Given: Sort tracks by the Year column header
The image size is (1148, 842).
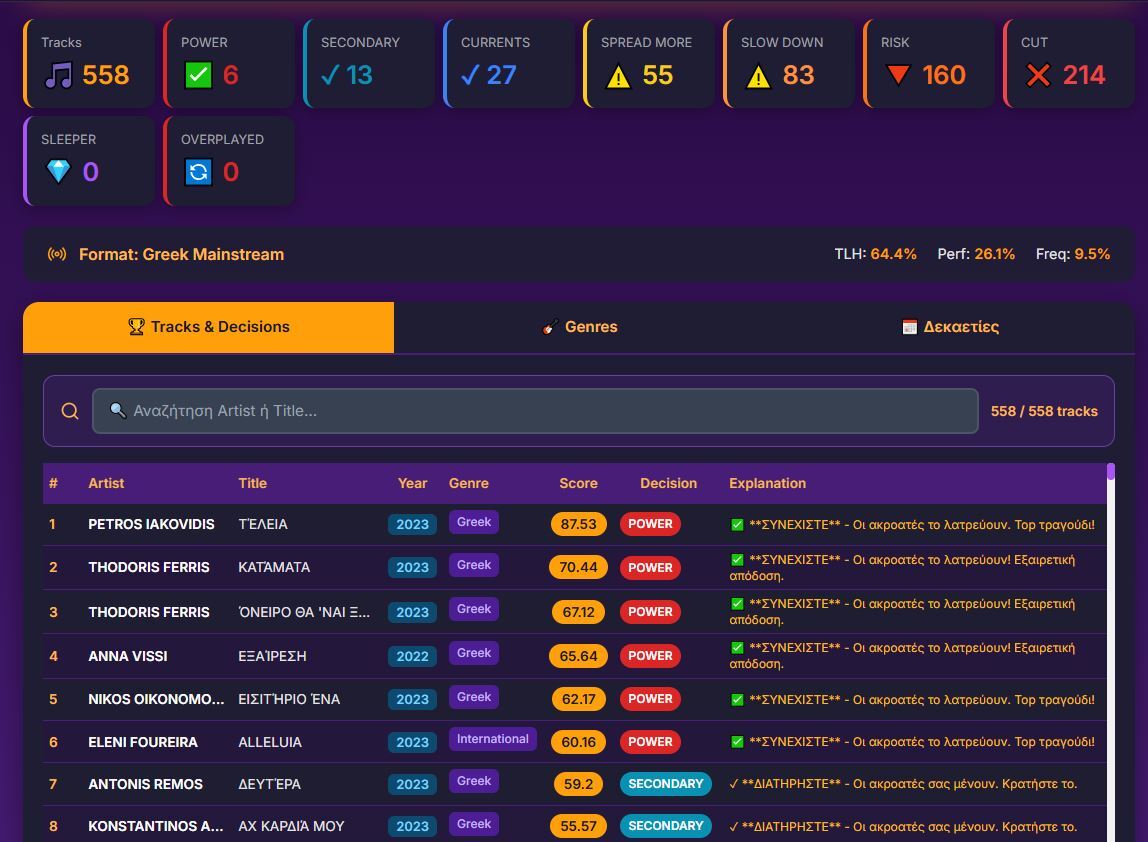Looking at the screenshot, I should 412,483.
